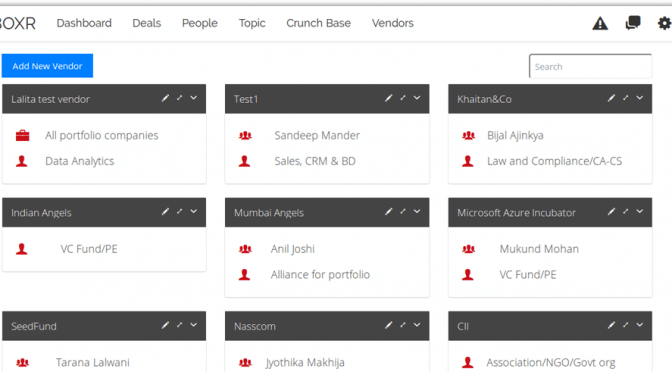Viewport: 672px width, 372px height.
Task: Click expand arrows icon on Test1 card
Action: click(403, 98)
